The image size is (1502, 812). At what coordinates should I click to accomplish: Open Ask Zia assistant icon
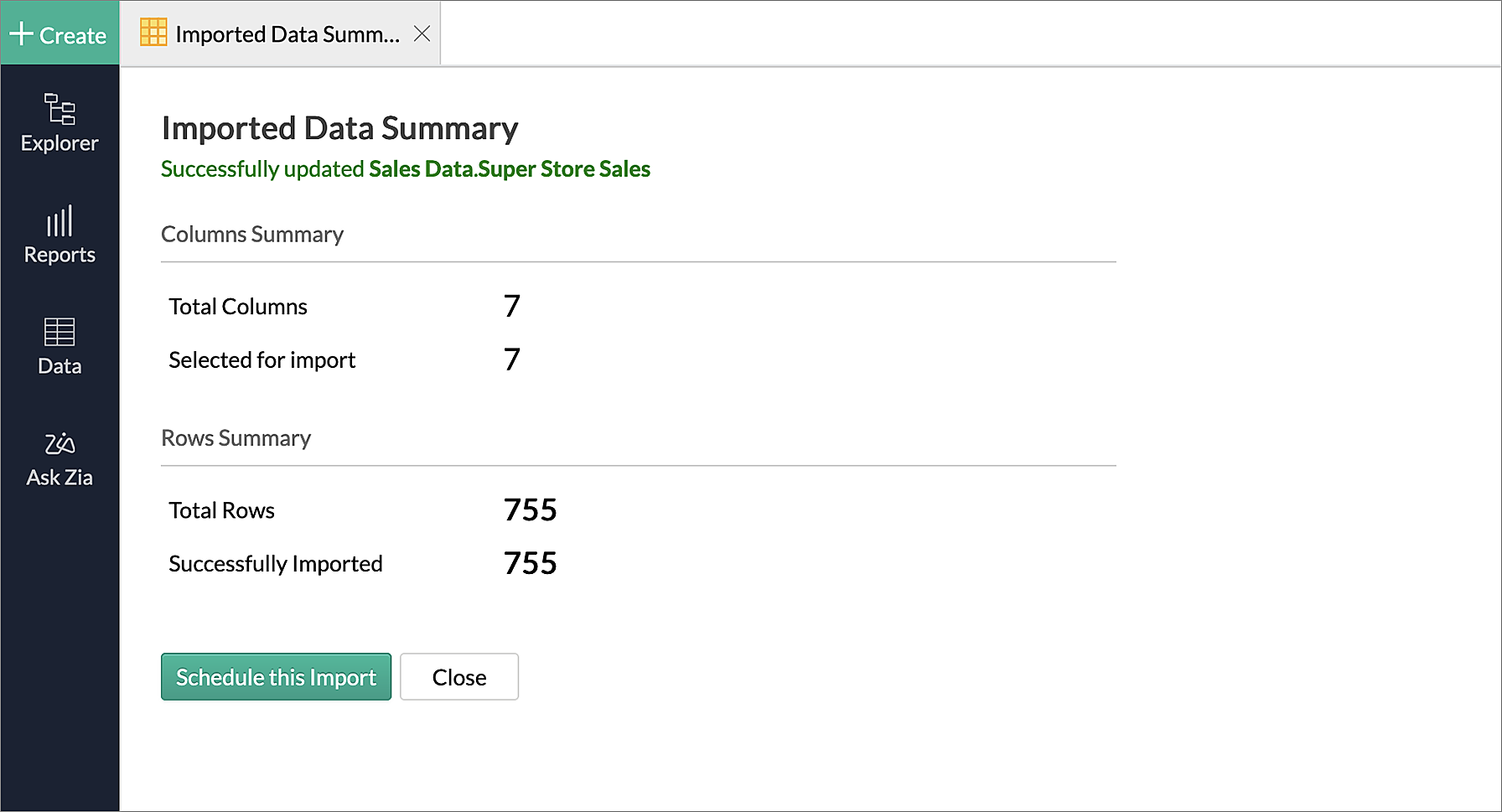coord(60,443)
